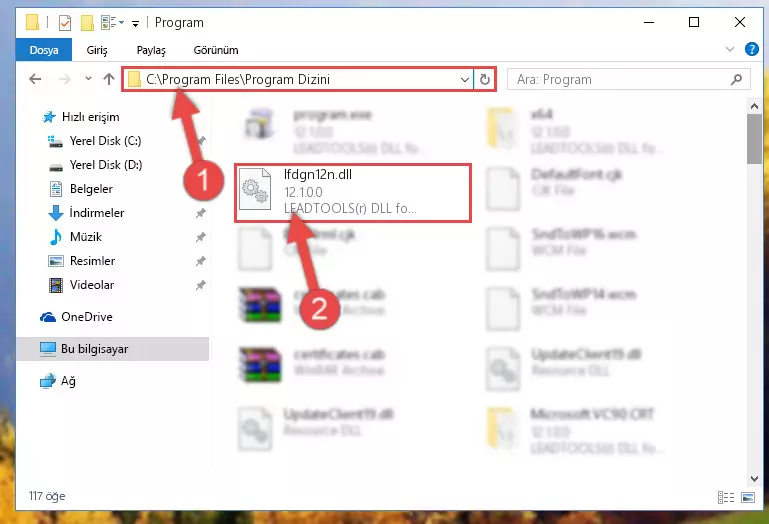
Task: Open Resimler folder in sidebar
Action: pyautogui.click(x=92, y=261)
